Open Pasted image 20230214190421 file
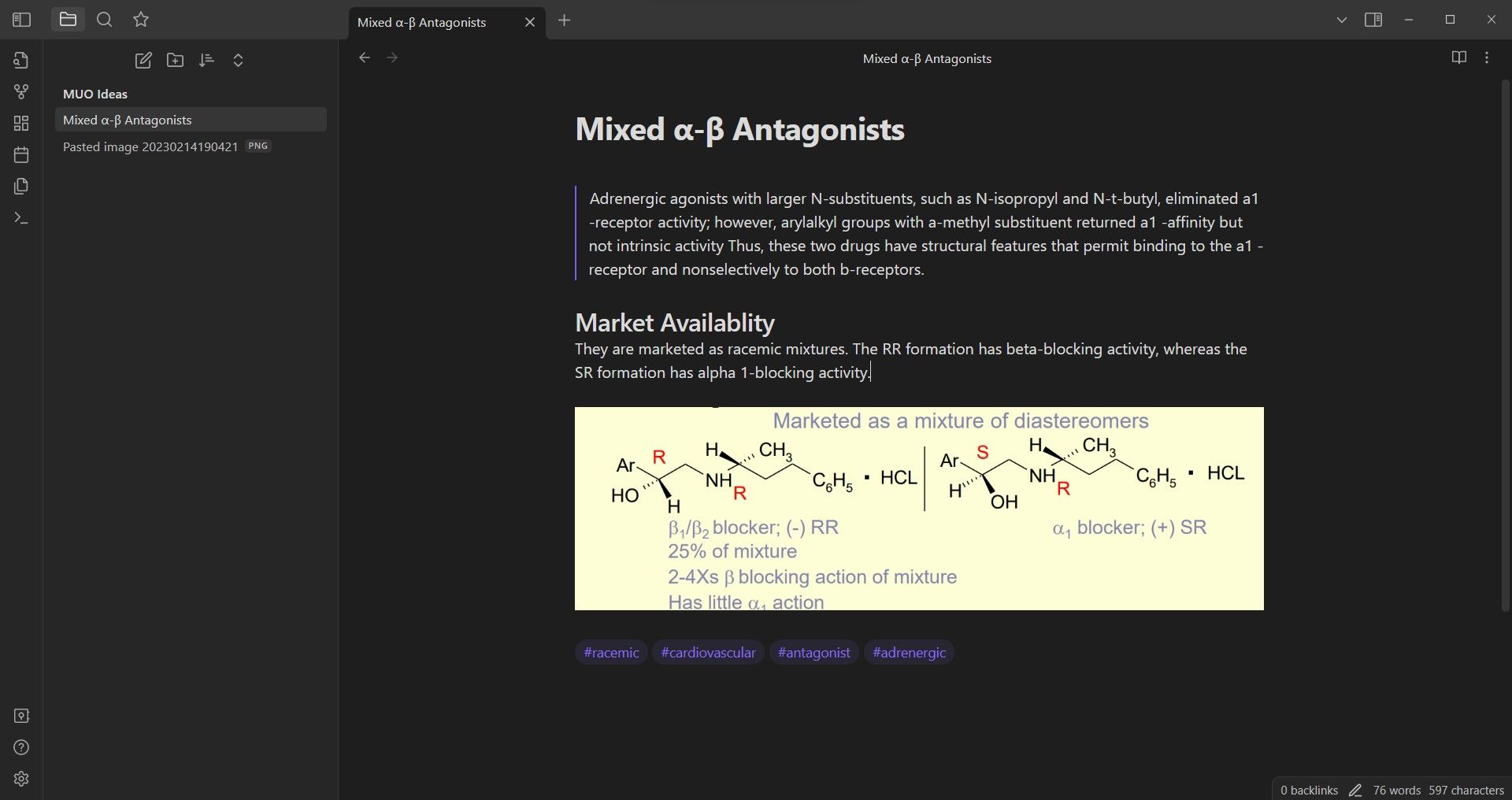The height and width of the screenshot is (800, 1512). pos(150,146)
